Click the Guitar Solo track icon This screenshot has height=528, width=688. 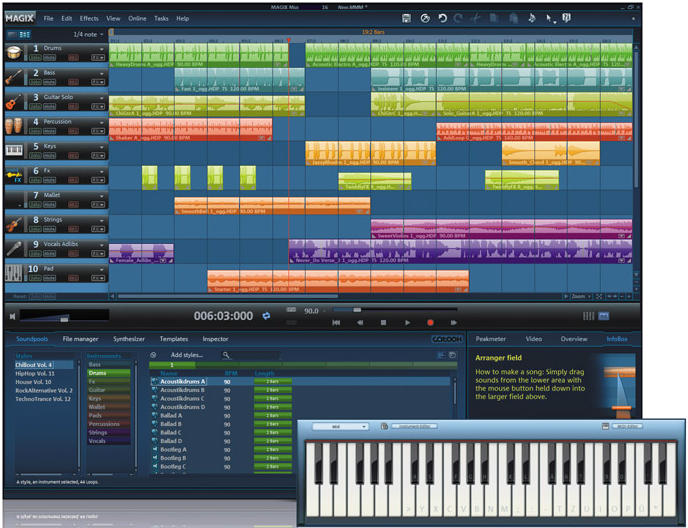[14, 102]
